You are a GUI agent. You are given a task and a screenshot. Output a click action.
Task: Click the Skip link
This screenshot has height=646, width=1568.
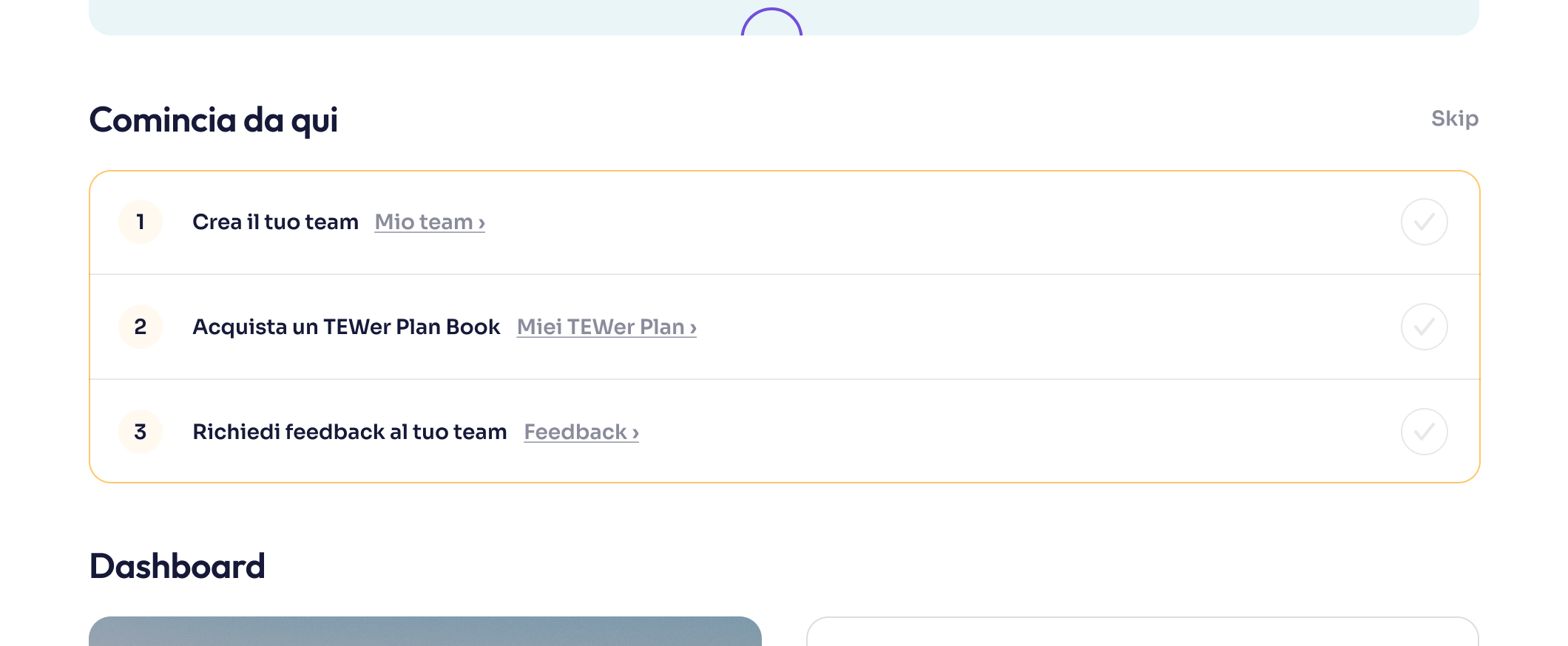pyautogui.click(x=1454, y=118)
